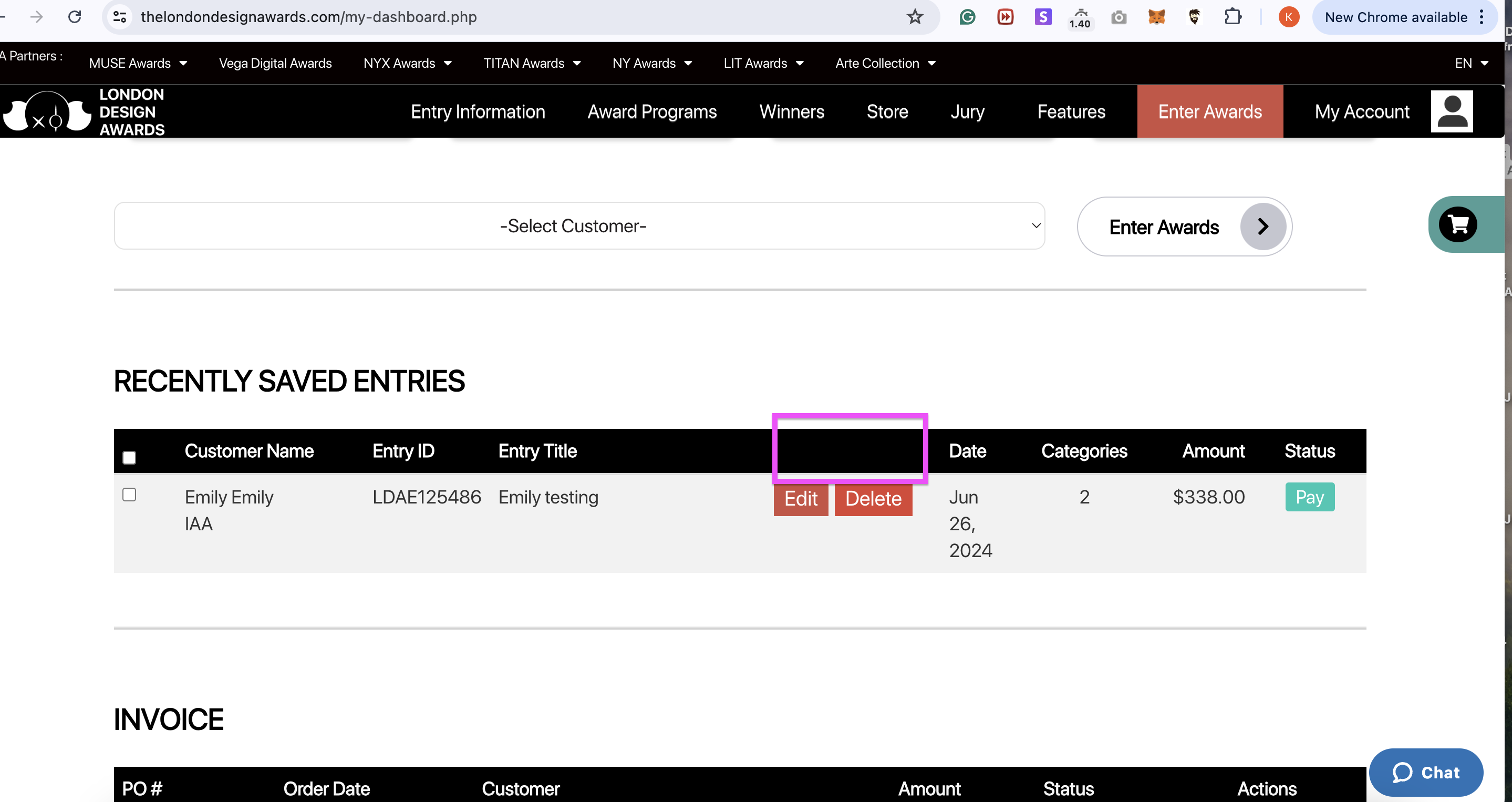Open the MetaMask fox extension icon
This screenshot has height=802, width=1512.
(x=1156, y=17)
